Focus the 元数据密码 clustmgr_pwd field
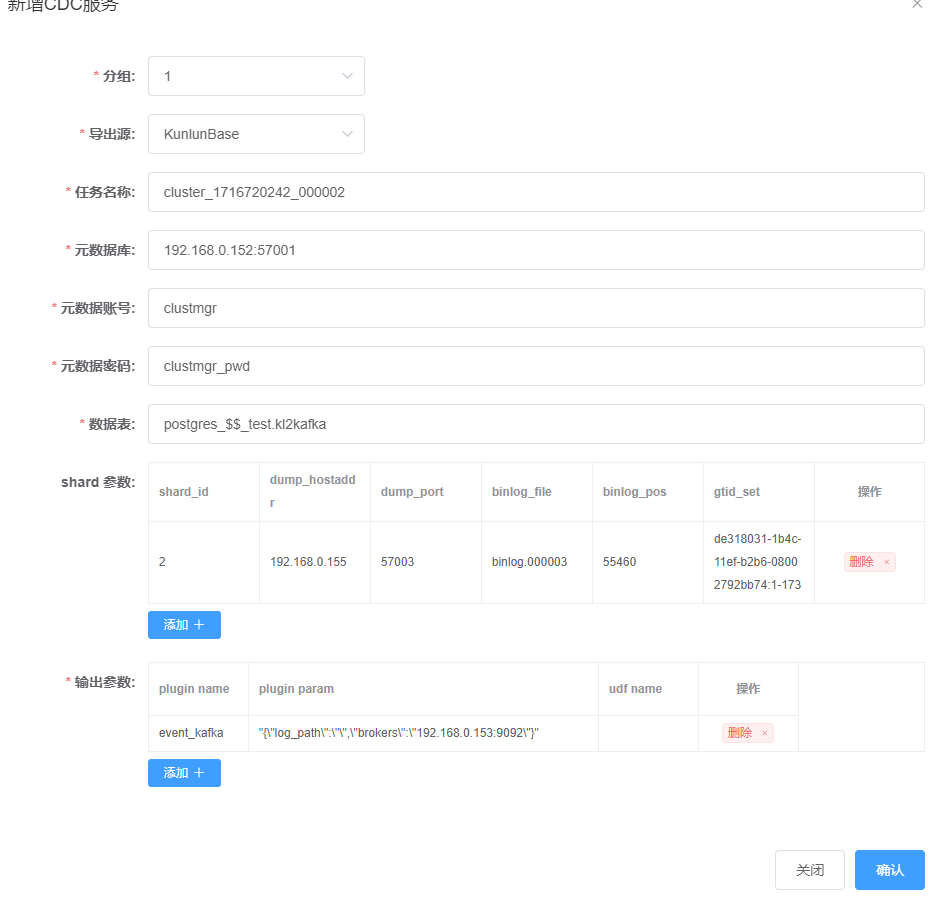This screenshot has height=906, width=931. pos(536,366)
